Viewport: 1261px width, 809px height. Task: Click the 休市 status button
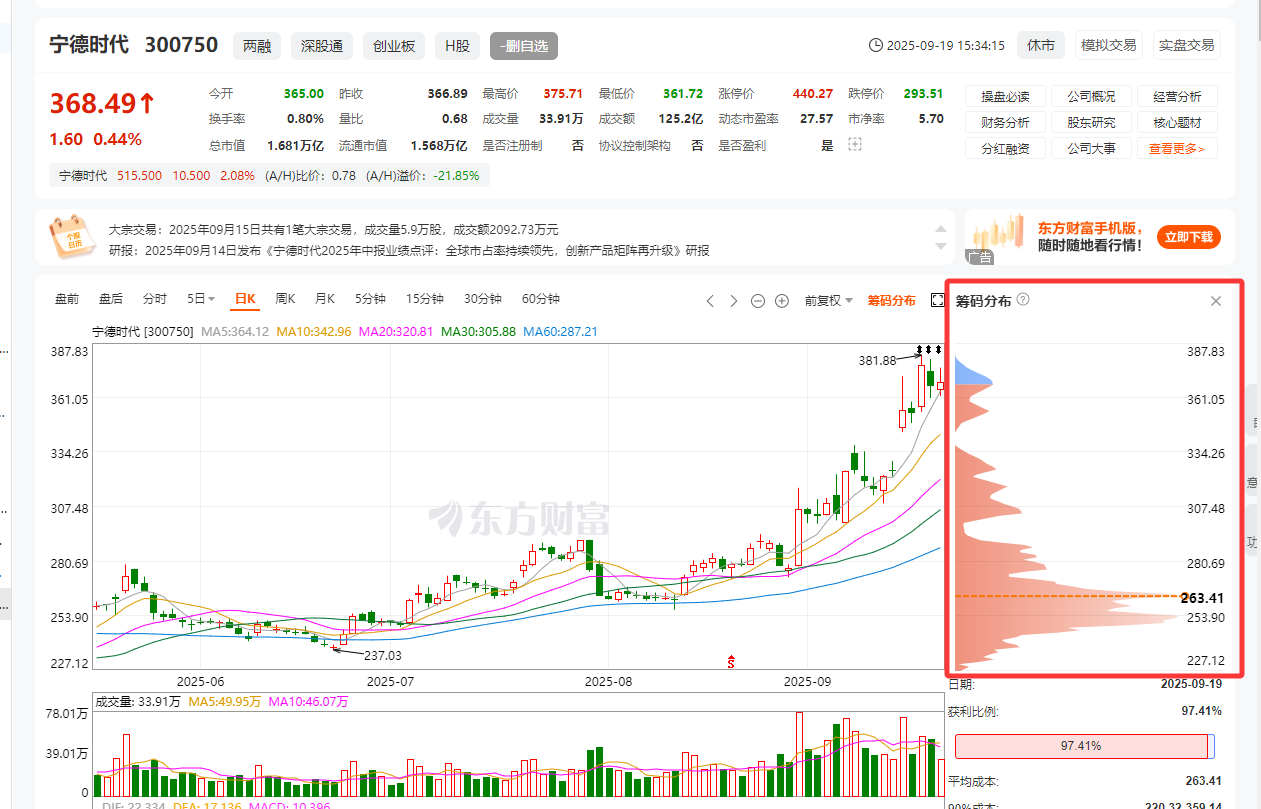coord(1041,45)
